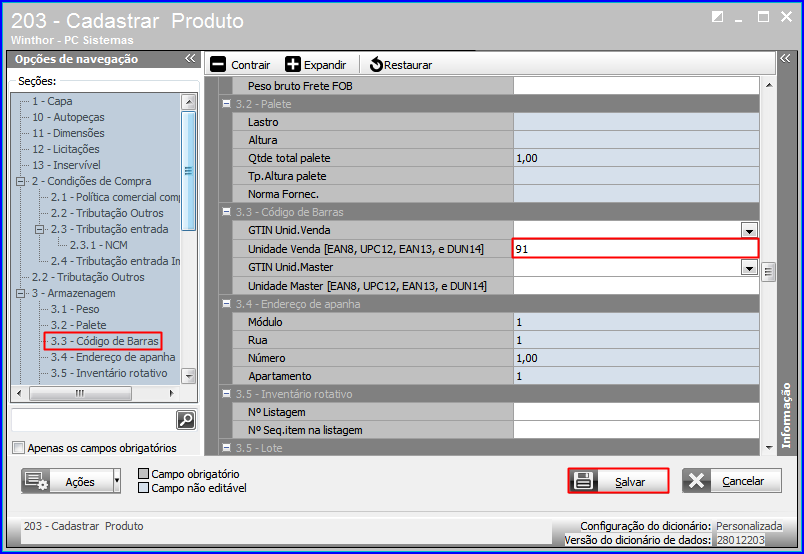Open the GTIN Unid.Venda dropdown
Viewport: 804px width, 554px height.
point(749,230)
